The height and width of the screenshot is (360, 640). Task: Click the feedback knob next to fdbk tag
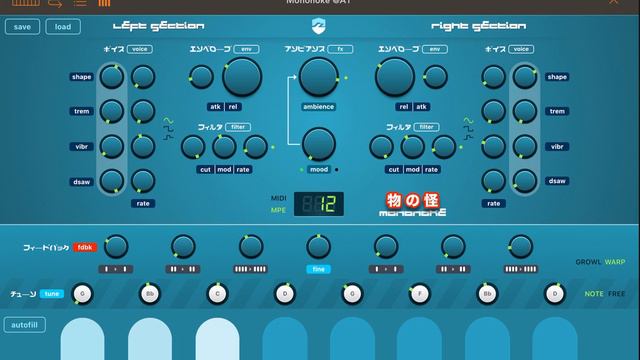click(116, 247)
